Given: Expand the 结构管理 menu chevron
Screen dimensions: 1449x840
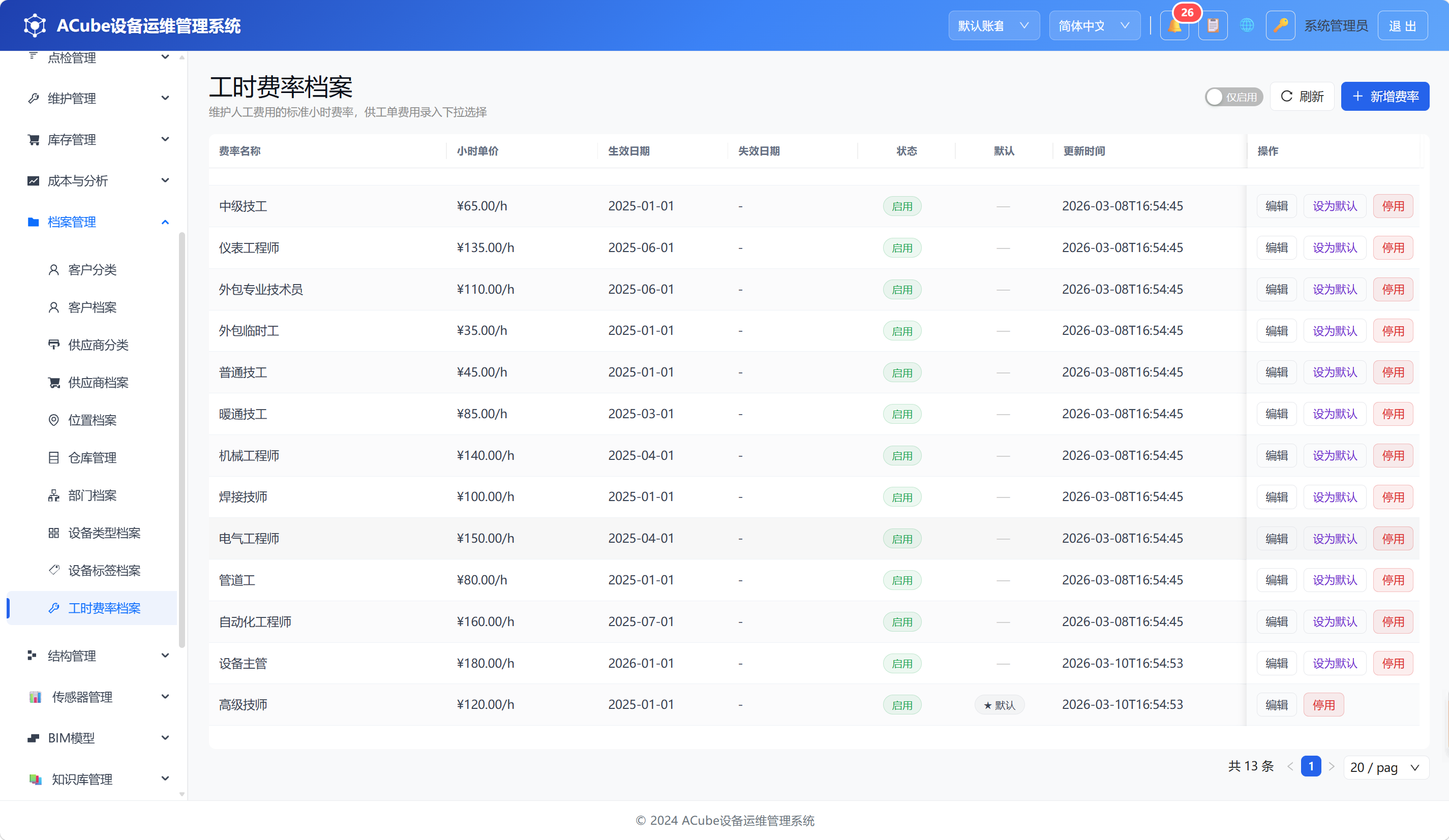Looking at the screenshot, I should [x=165, y=656].
